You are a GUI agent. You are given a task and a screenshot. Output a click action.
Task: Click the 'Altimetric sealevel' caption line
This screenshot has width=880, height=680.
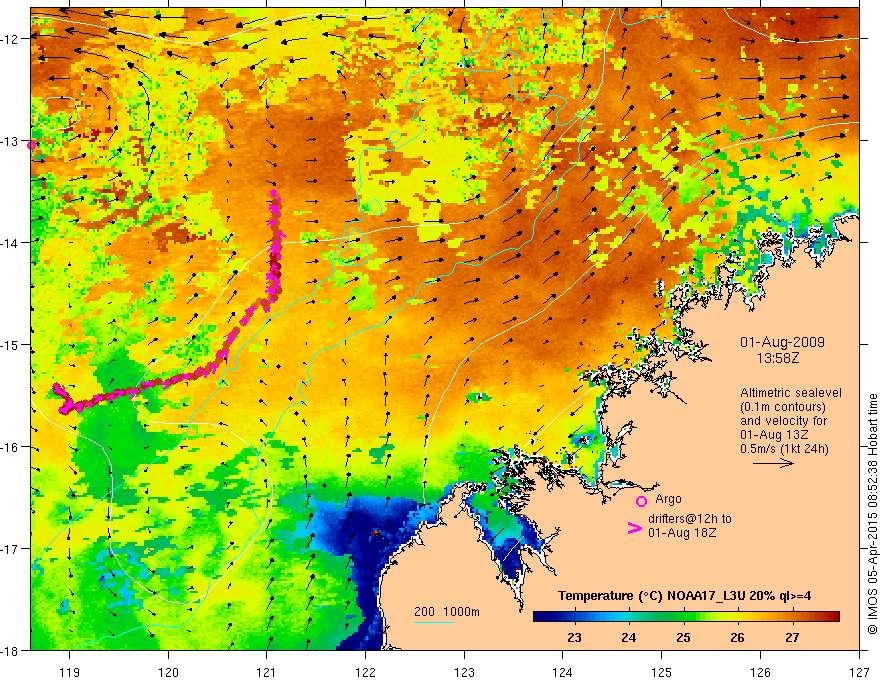(791, 393)
